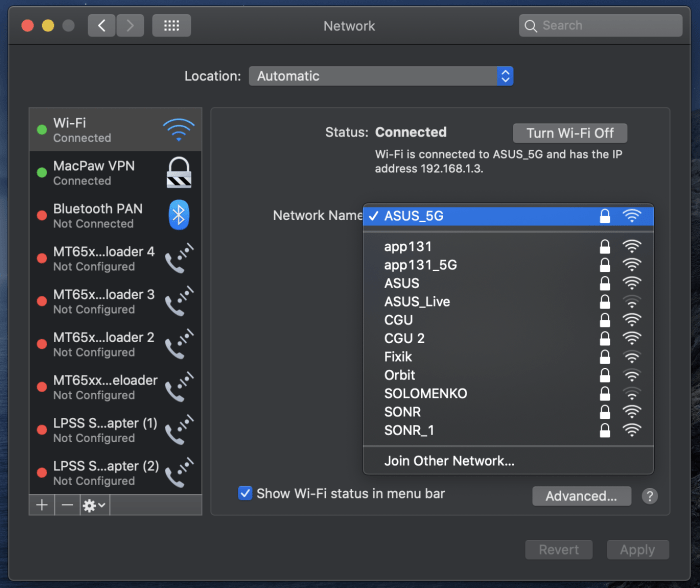Select MT65x...loader 3 service
700x588 pixels.
click(x=115, y=301)
